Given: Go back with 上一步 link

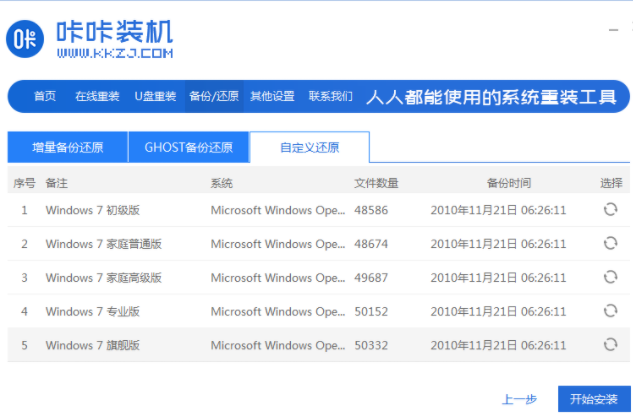Looking at the screenshot, I should click(519, 399).
